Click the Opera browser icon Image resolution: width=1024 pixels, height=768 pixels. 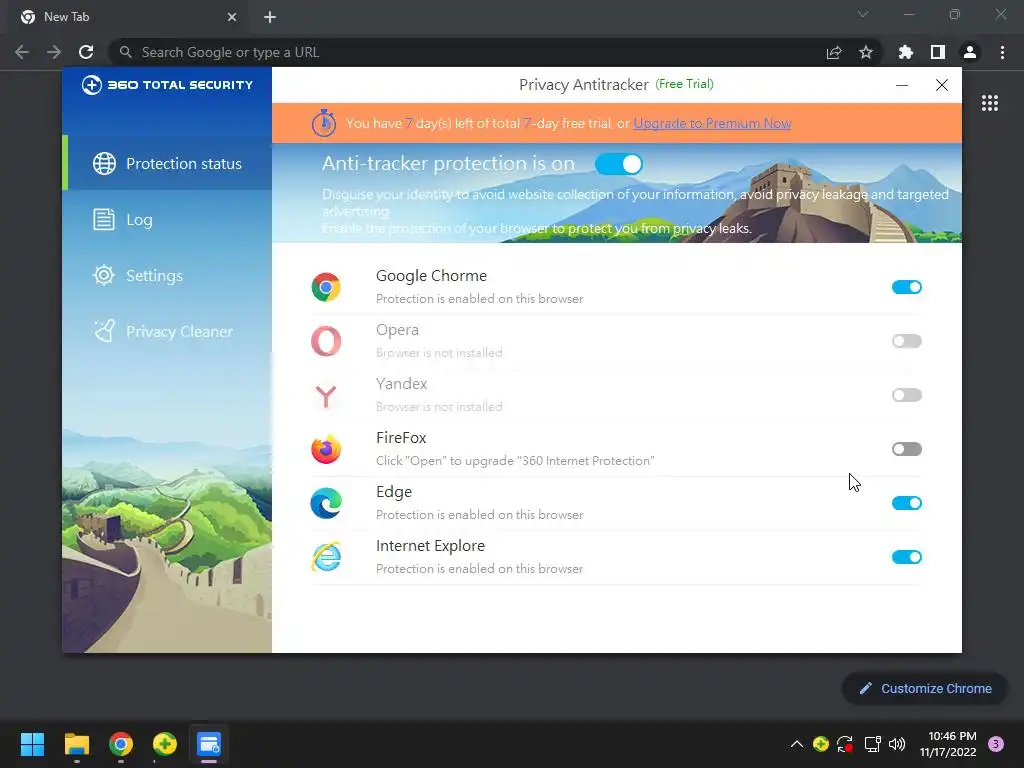[326, 341]
